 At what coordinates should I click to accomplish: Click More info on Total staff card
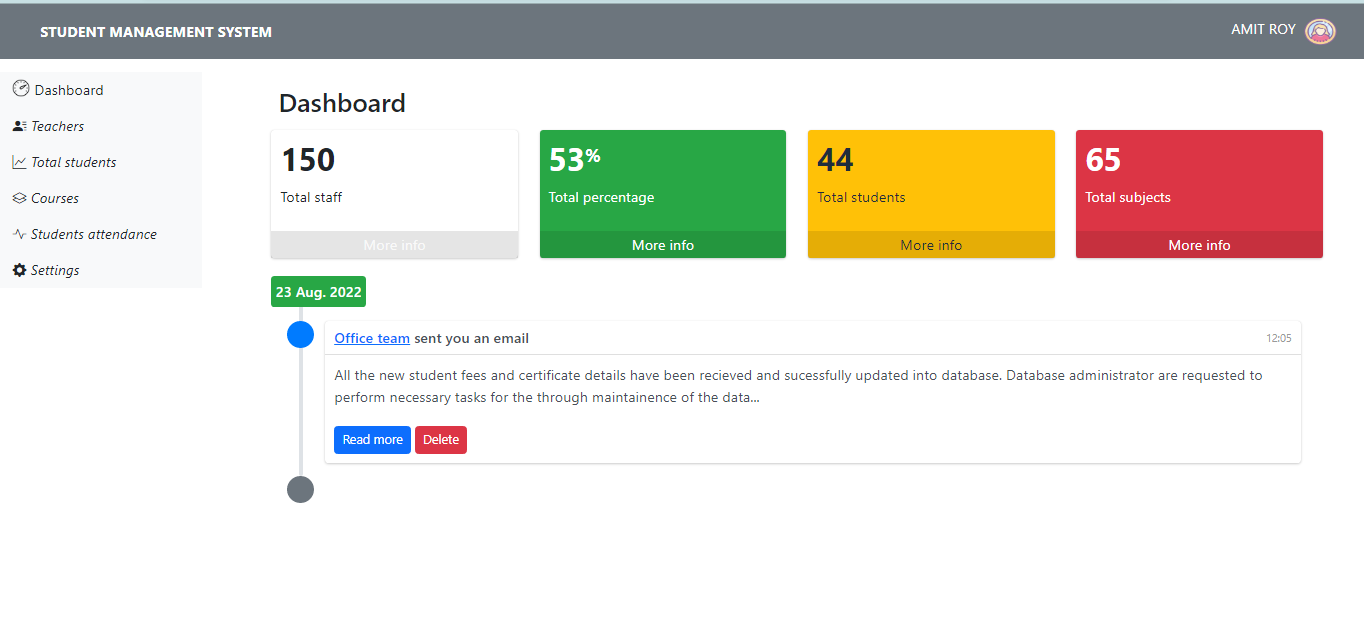coord(394,245)
